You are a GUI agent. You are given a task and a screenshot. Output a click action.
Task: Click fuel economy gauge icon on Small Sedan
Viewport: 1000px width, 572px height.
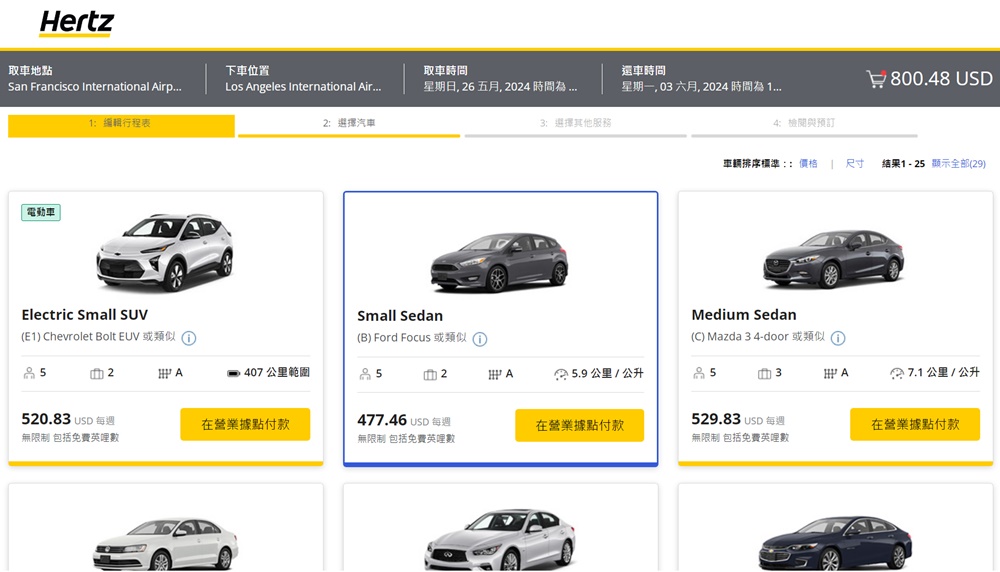561,374
